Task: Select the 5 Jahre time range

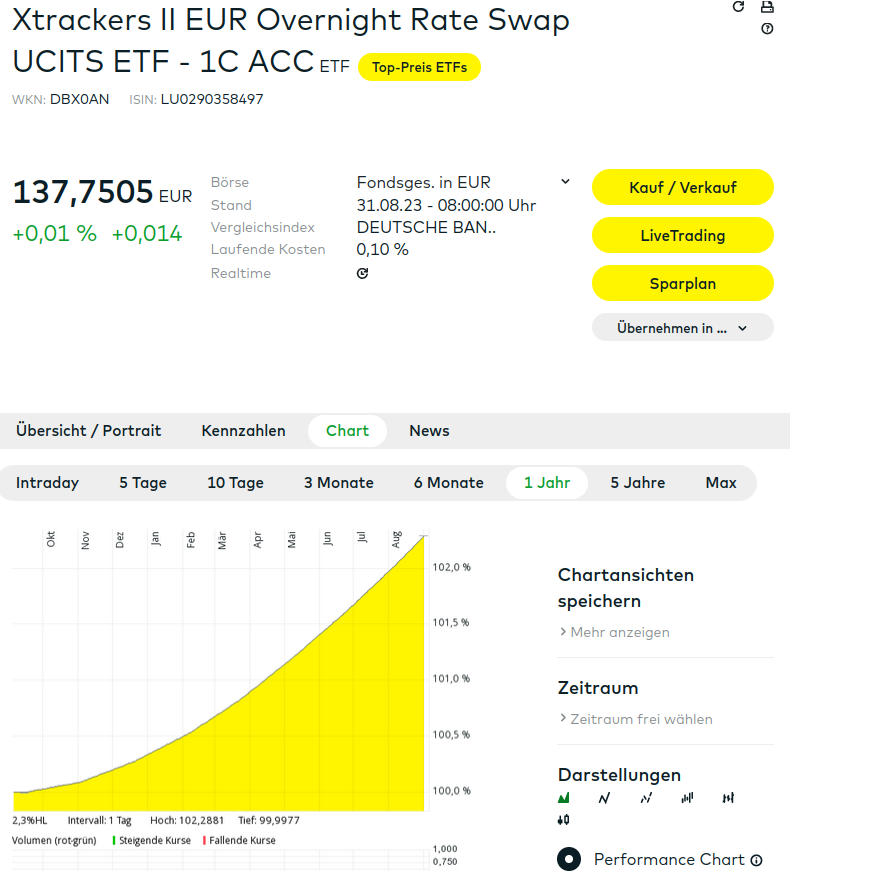Action: coord(638,483)
